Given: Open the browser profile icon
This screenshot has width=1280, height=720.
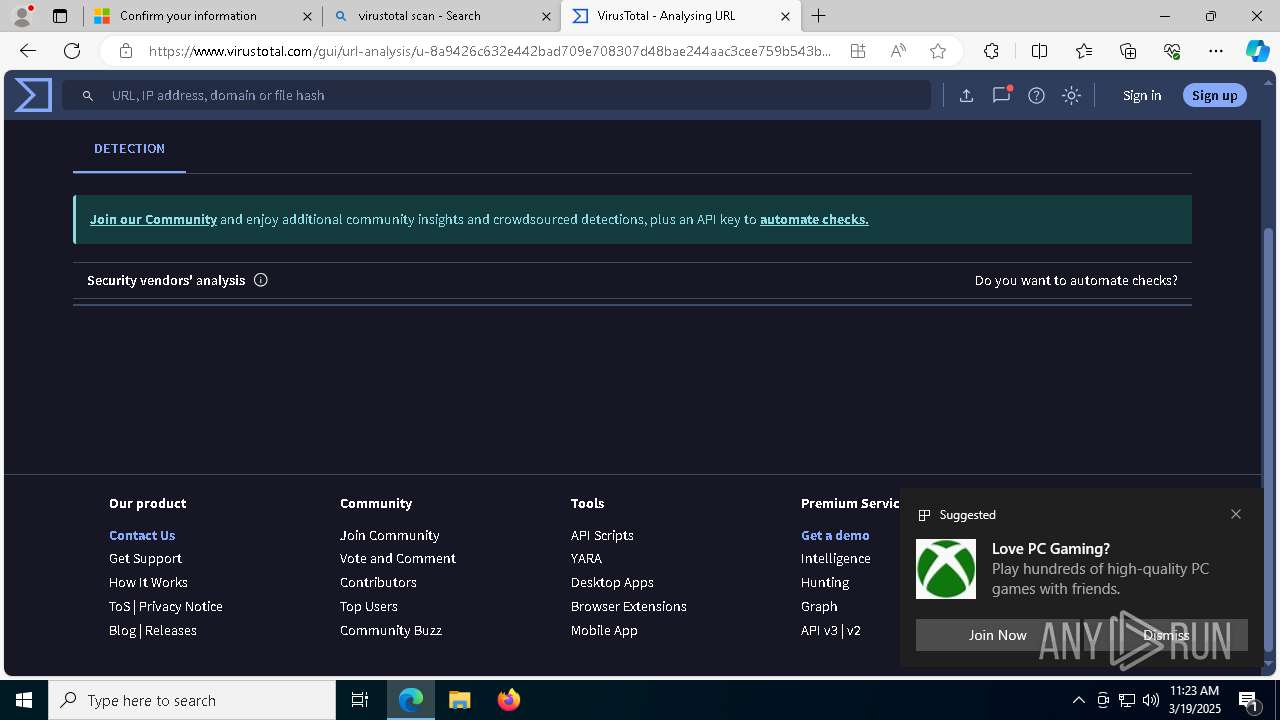Looking at the screenshot, I should tap(22, 16).
